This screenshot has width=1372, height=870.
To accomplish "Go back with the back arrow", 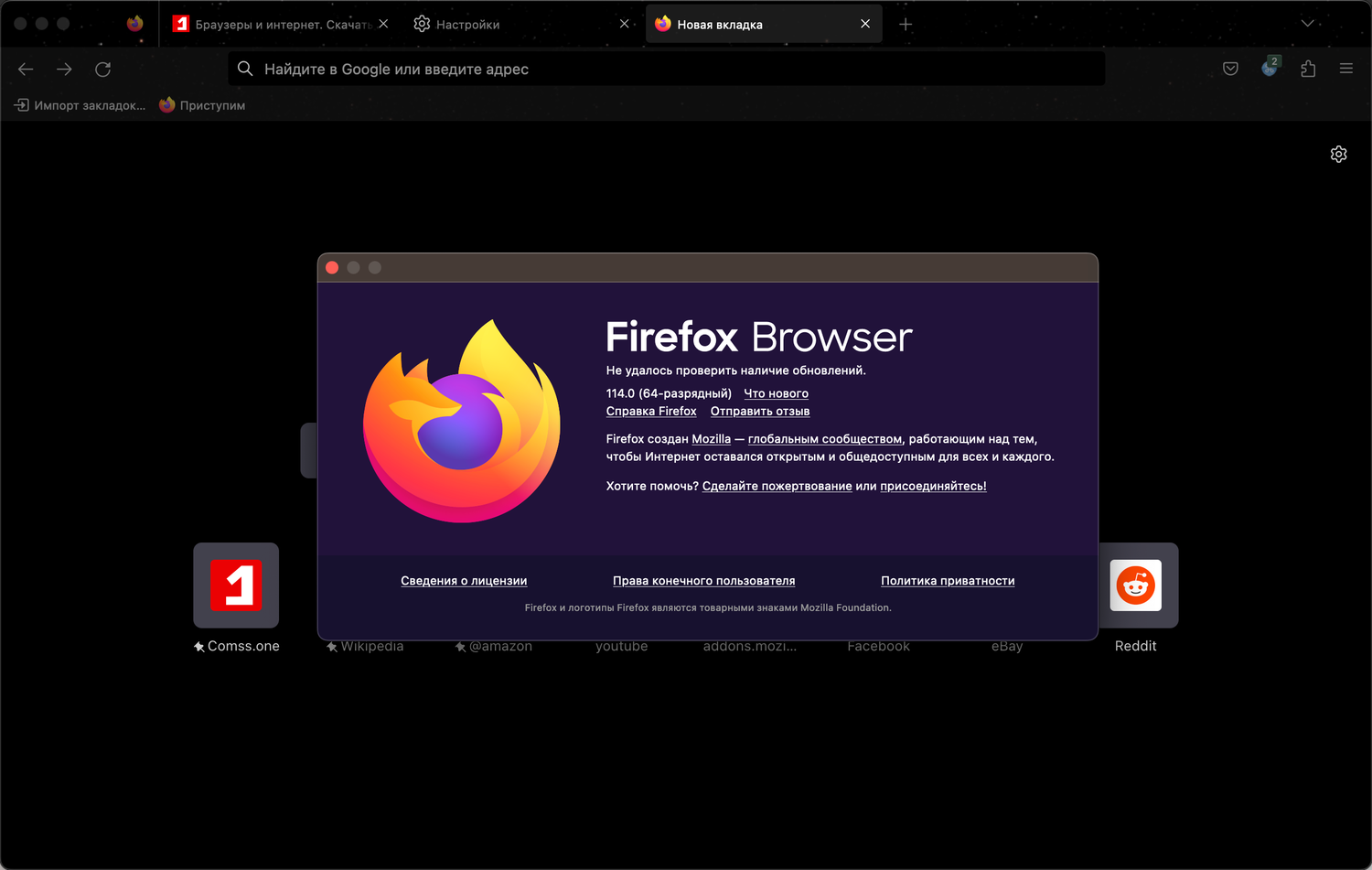I will pos(26,70).
